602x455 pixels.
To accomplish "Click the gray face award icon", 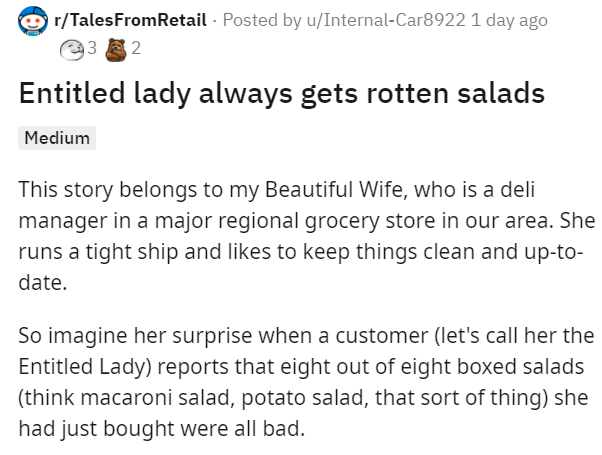I will point(73,47).
